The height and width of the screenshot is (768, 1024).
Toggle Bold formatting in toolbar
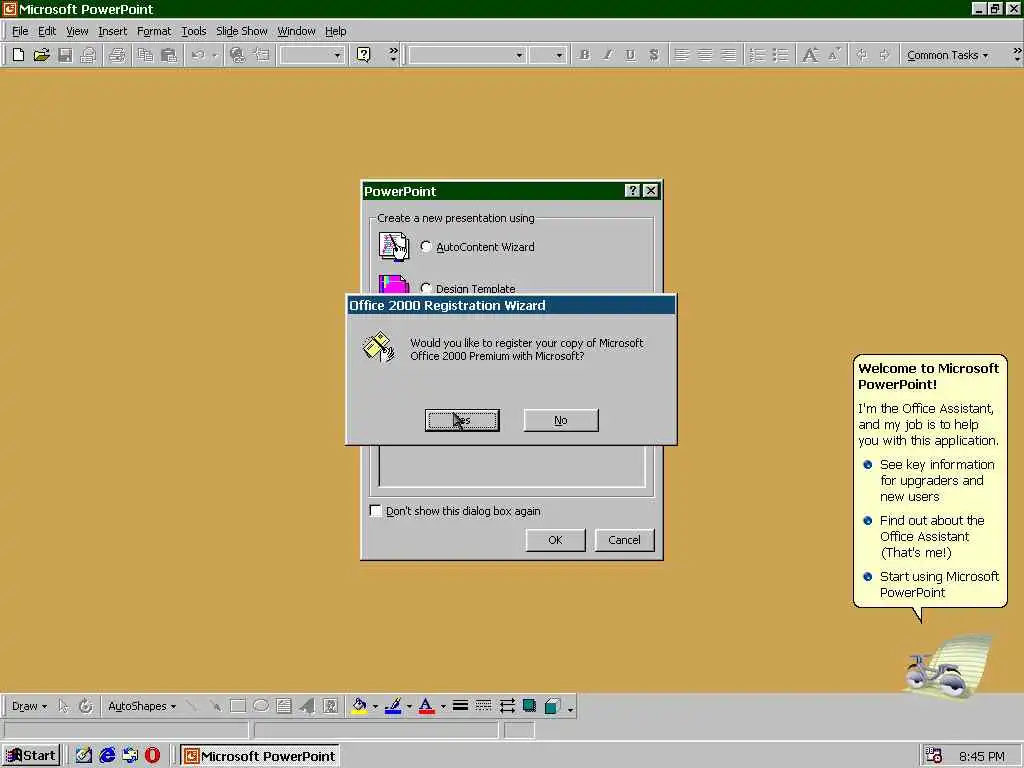click(584, 55)
